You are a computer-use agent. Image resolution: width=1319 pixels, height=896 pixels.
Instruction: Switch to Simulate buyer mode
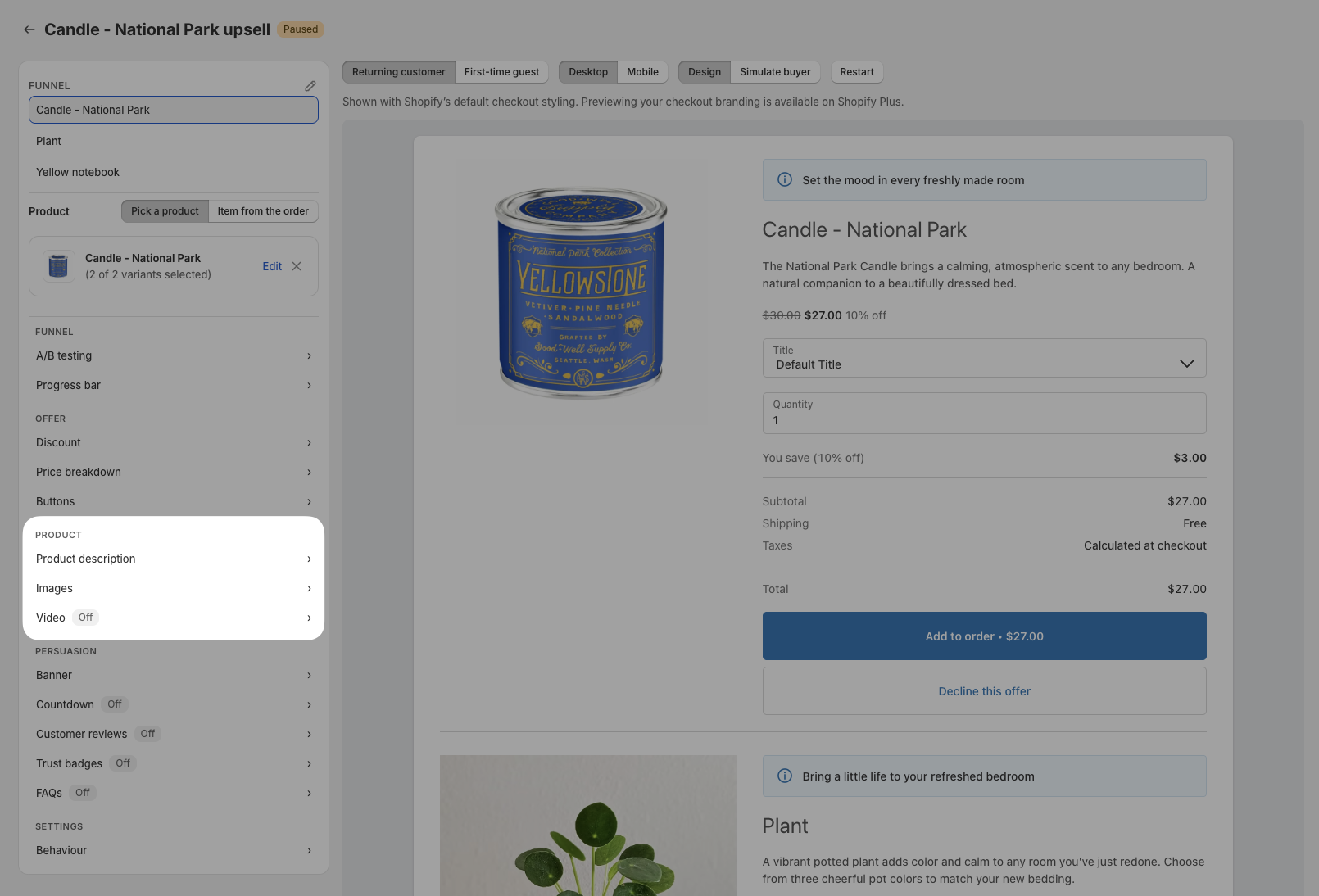click(775, 72)
